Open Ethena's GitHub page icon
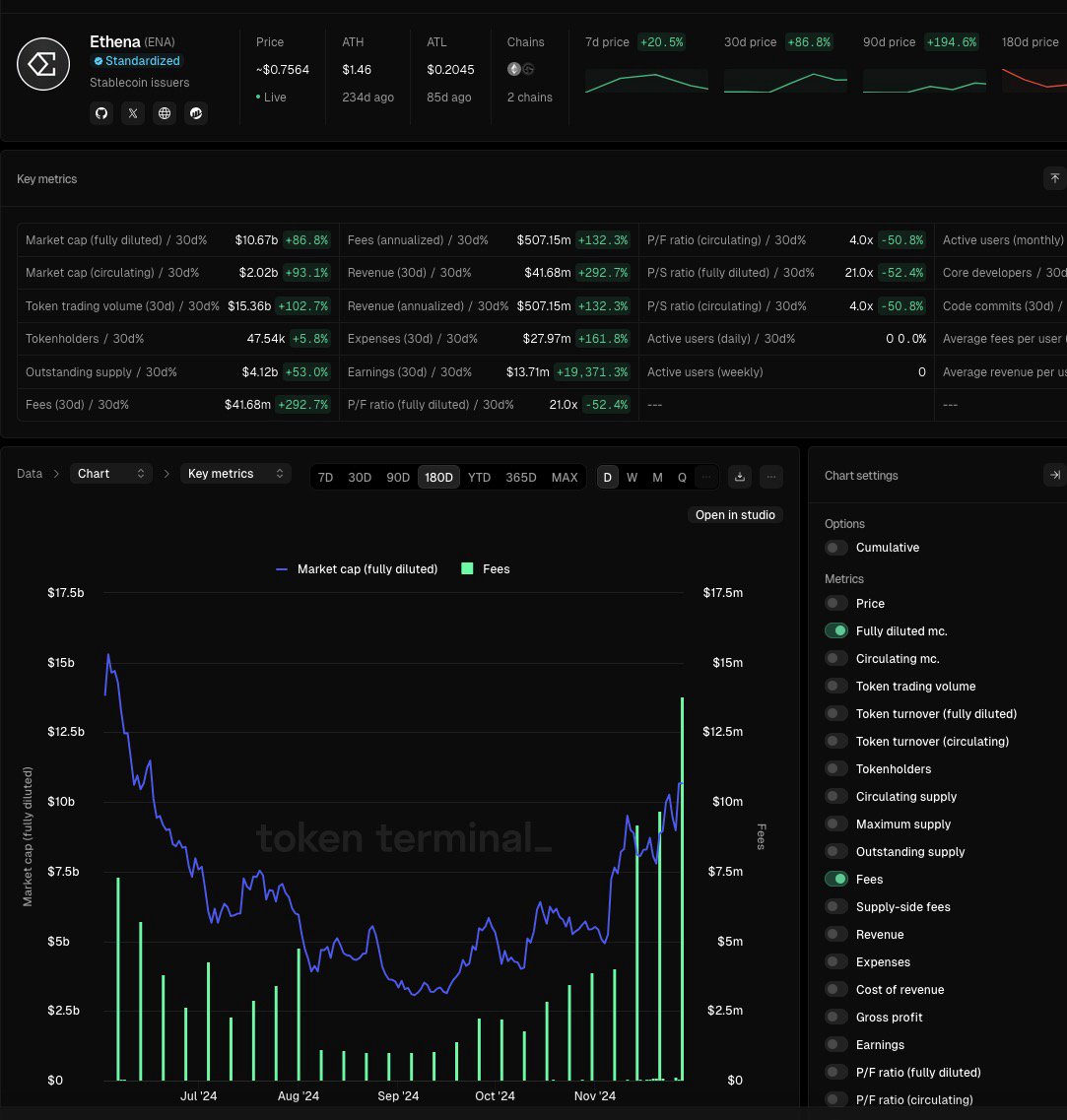 point(101,113)
